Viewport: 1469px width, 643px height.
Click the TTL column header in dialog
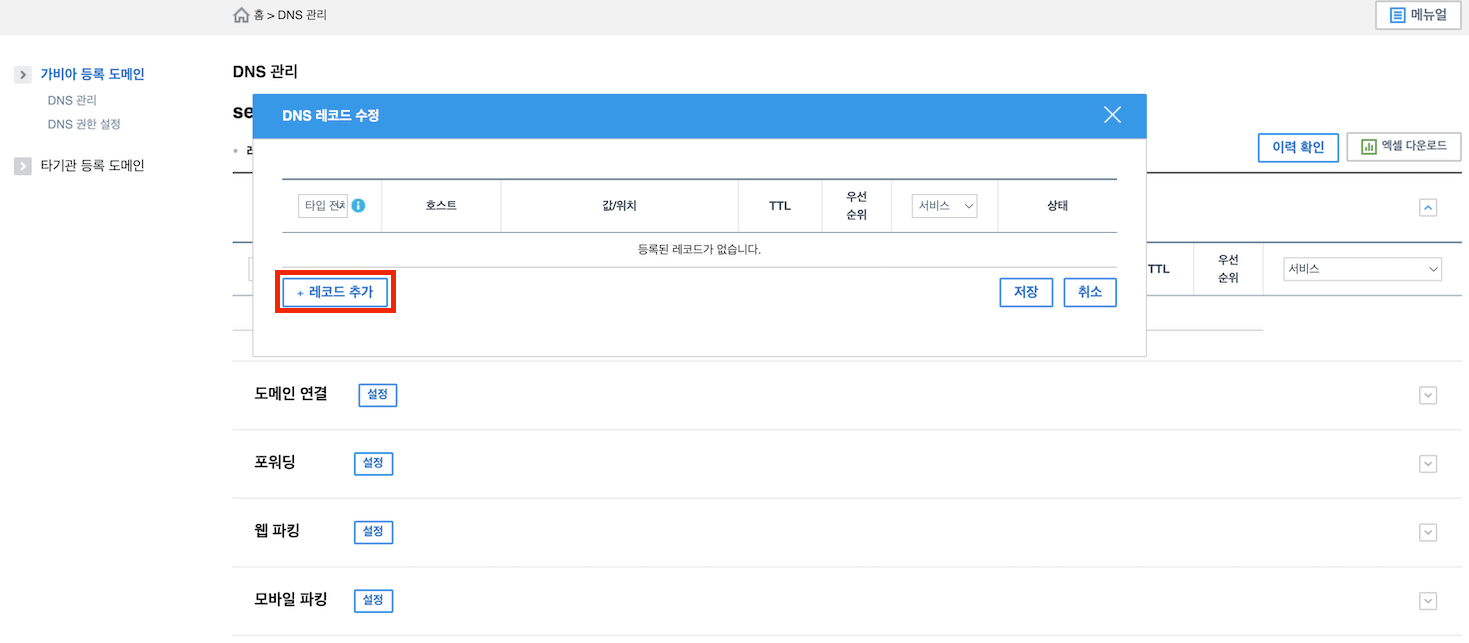pos(780,206)
